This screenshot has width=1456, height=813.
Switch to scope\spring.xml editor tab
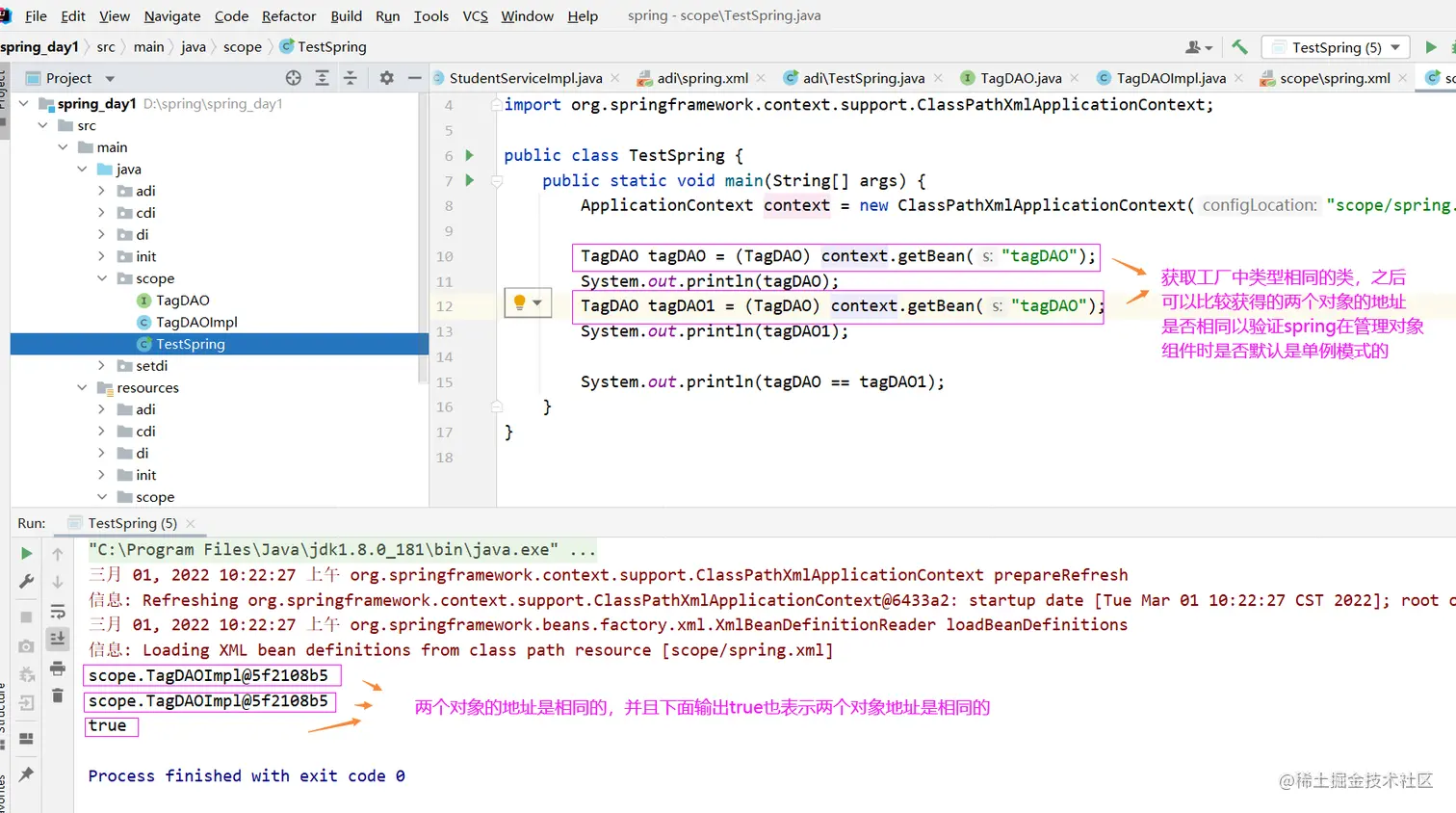tap(1334, 78)
